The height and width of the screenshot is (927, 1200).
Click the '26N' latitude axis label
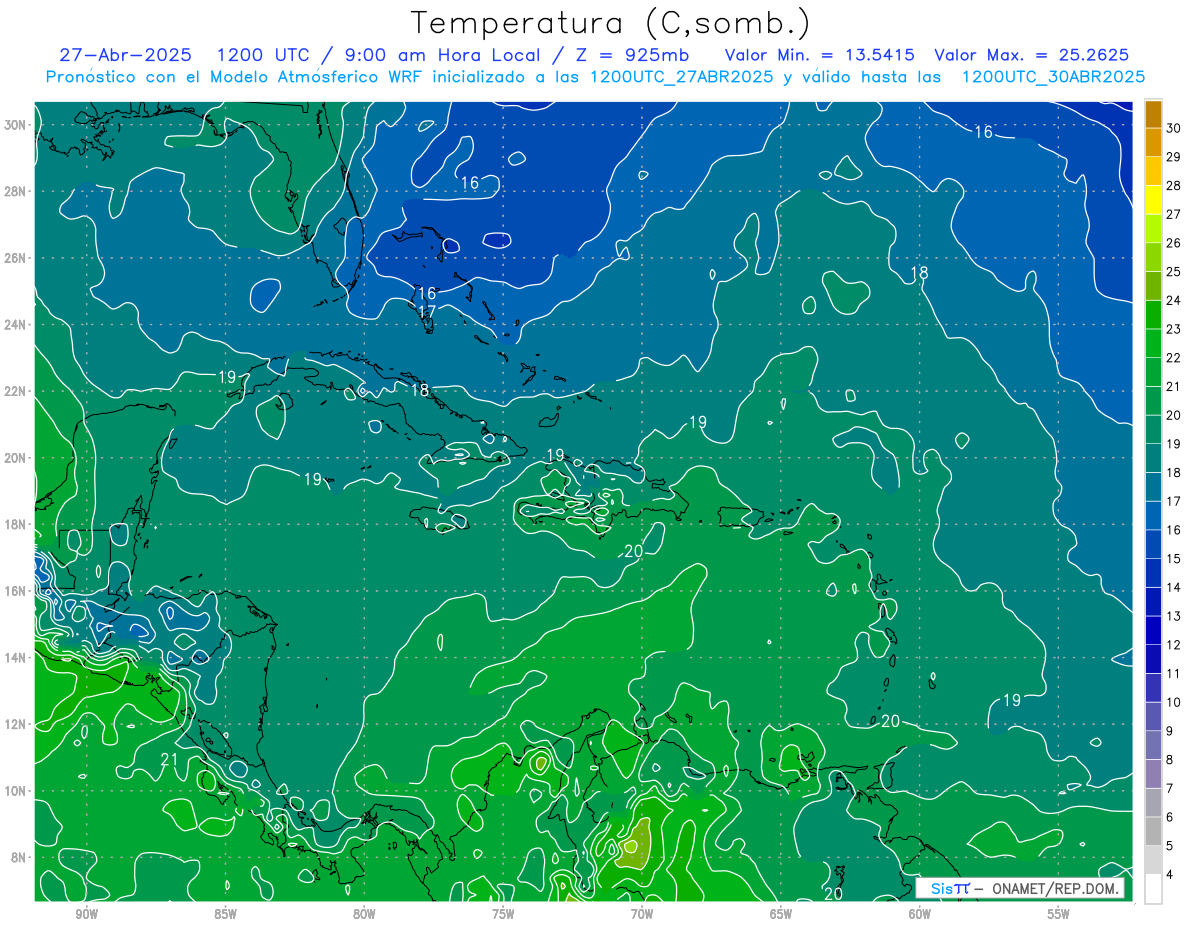click(x=15, y=258)
